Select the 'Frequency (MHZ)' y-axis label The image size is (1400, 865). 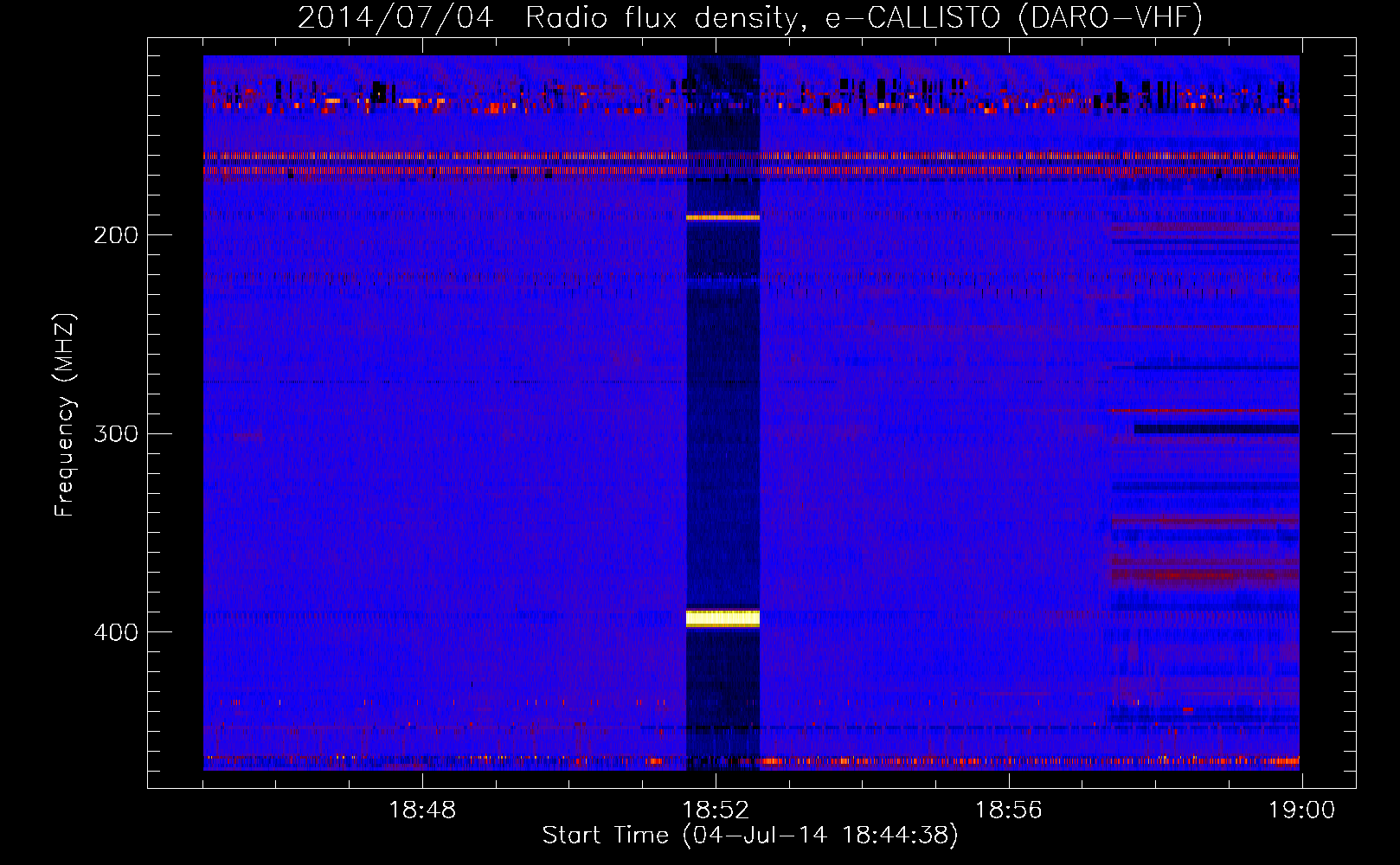tap(65, 414)
